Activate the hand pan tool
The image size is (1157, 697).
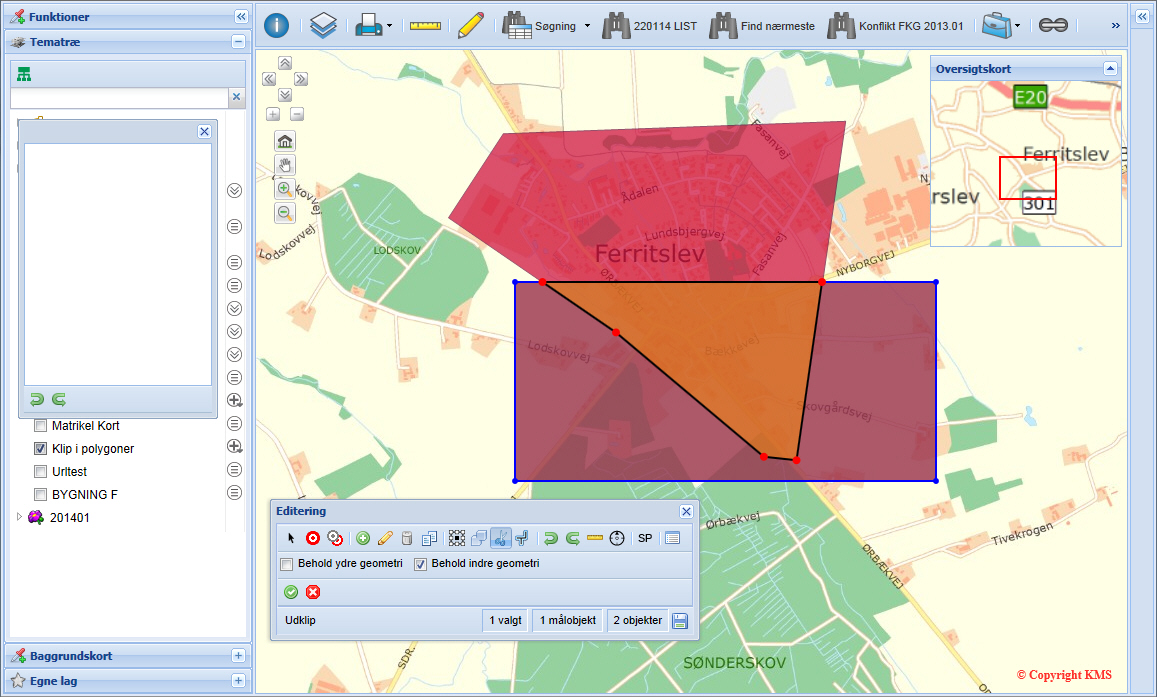285,164
